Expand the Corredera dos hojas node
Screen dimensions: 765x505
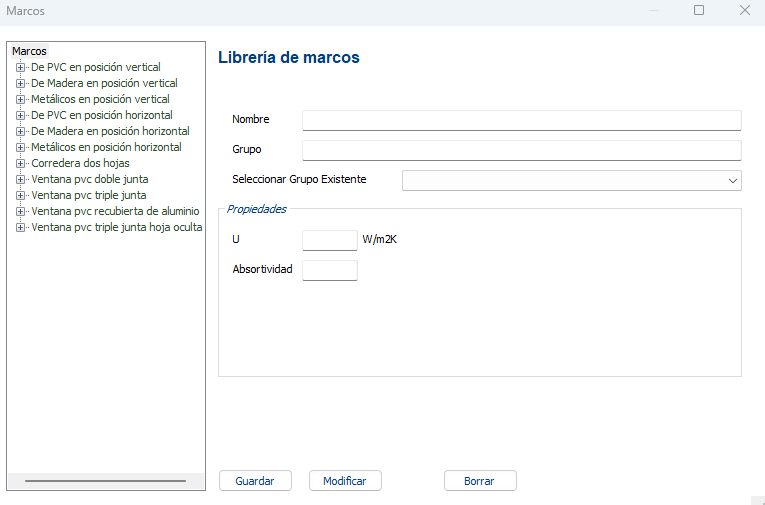pos(20,163)
